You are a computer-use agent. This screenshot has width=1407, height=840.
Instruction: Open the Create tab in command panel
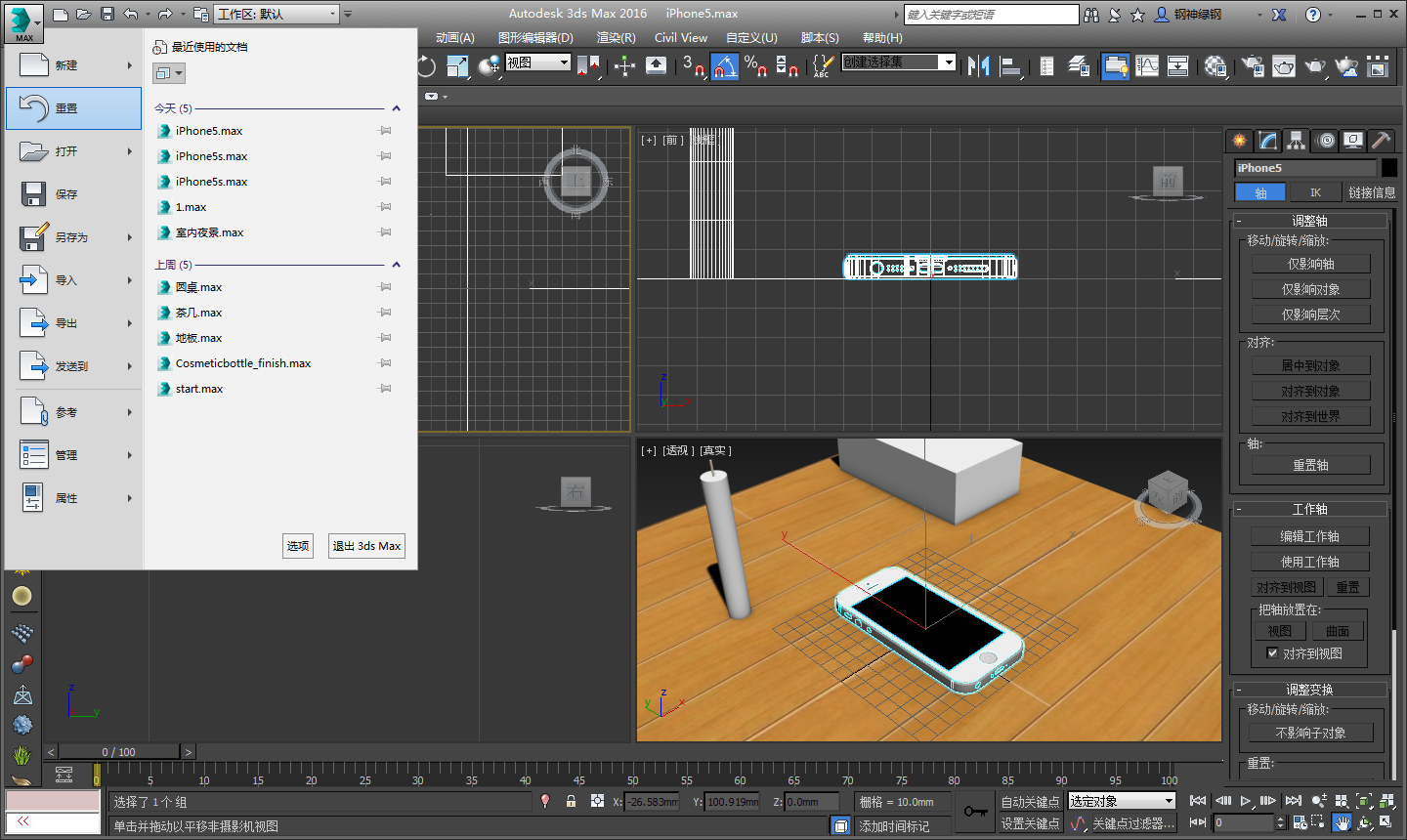coord(1240,141)
